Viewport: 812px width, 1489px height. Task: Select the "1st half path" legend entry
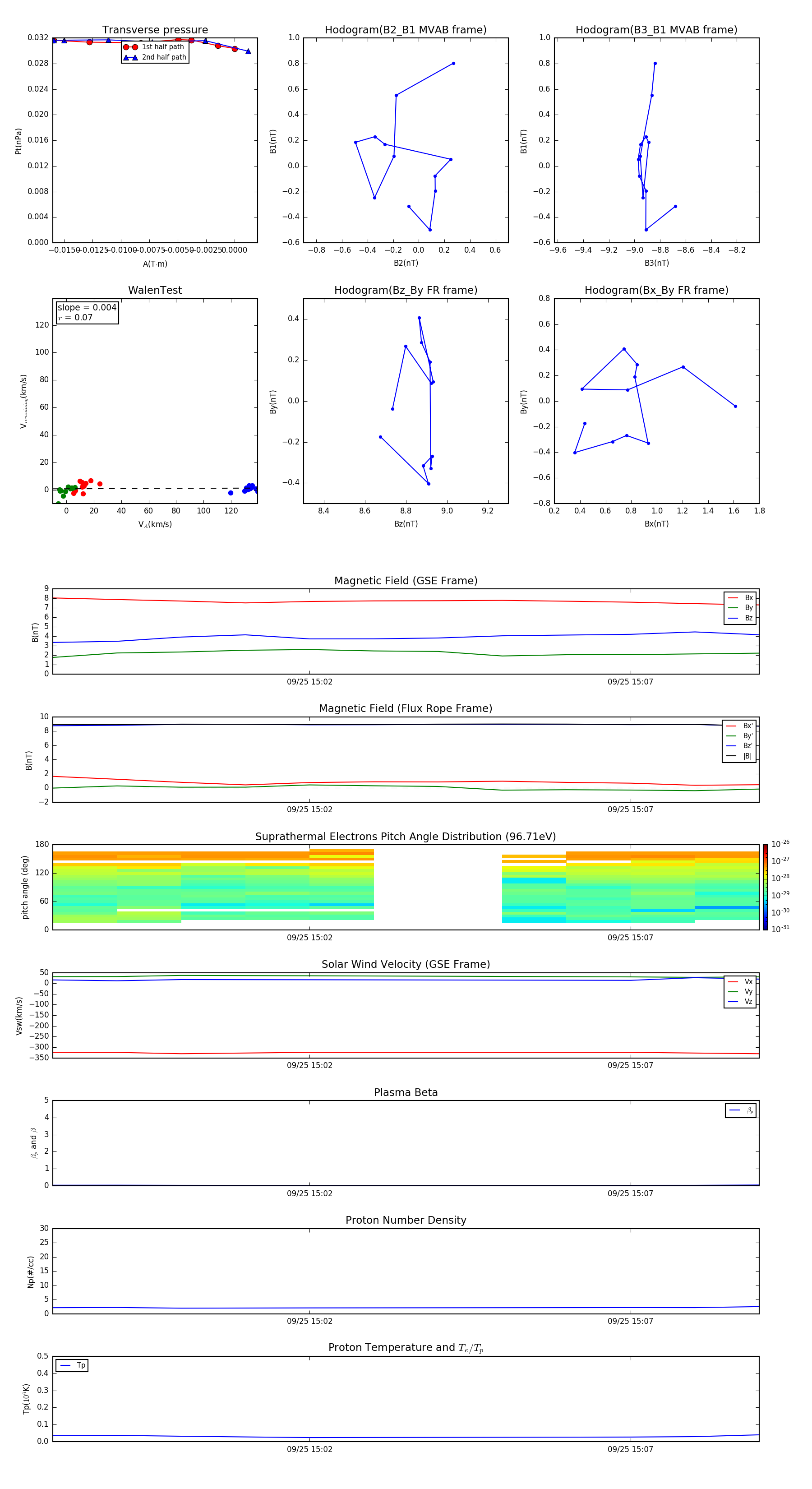pyautogui.click(x=154, y=47)
